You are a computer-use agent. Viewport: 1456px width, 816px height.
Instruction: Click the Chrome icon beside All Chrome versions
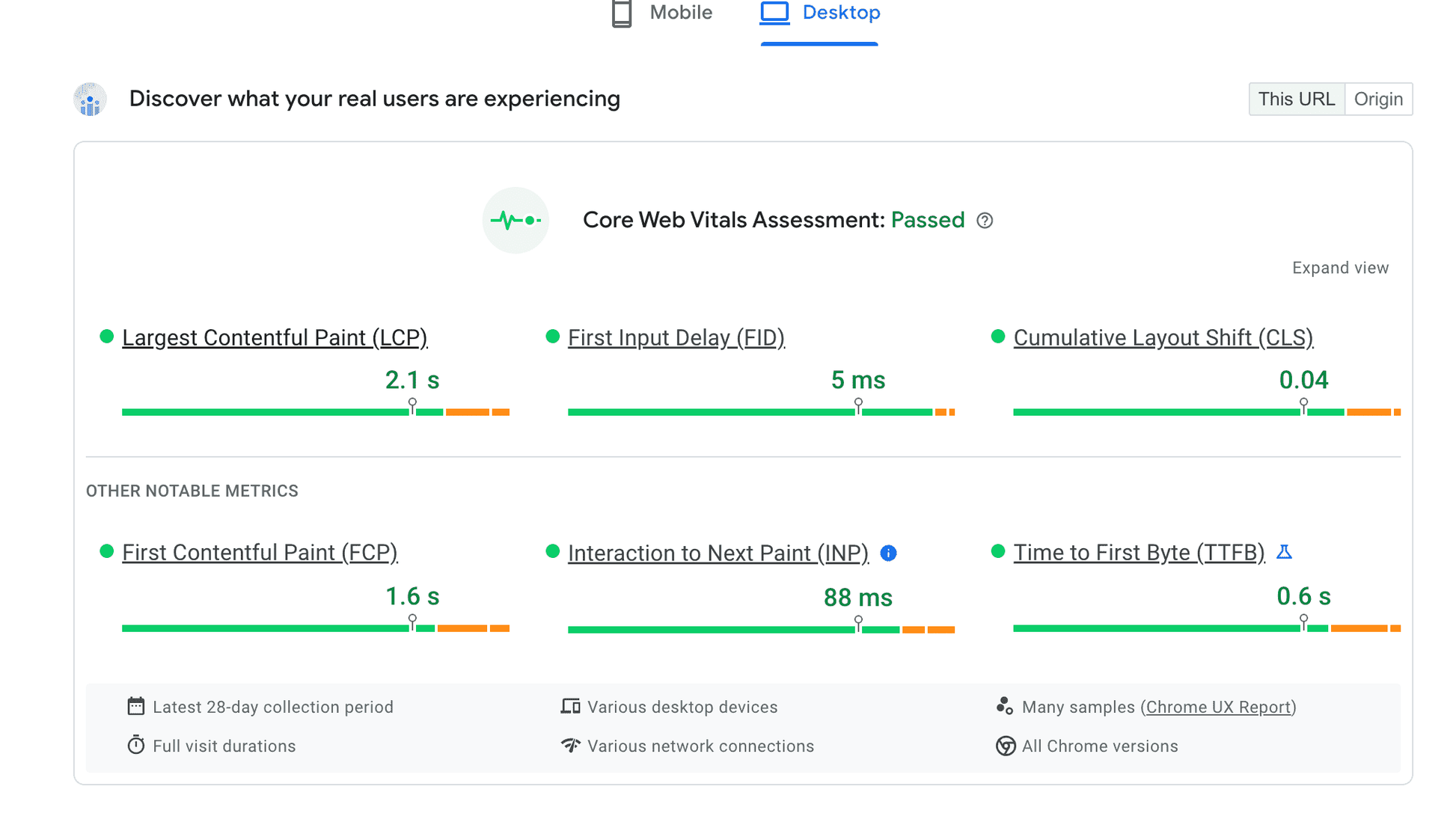(1005, 746)
